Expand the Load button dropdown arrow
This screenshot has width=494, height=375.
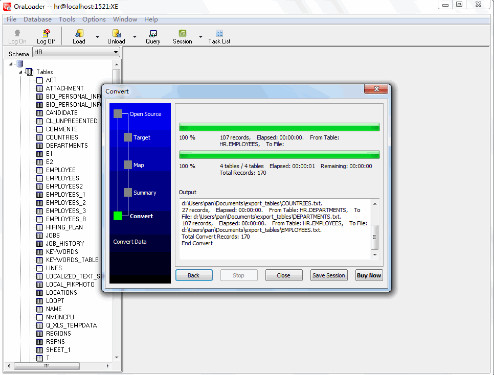[x=97, y=37]
